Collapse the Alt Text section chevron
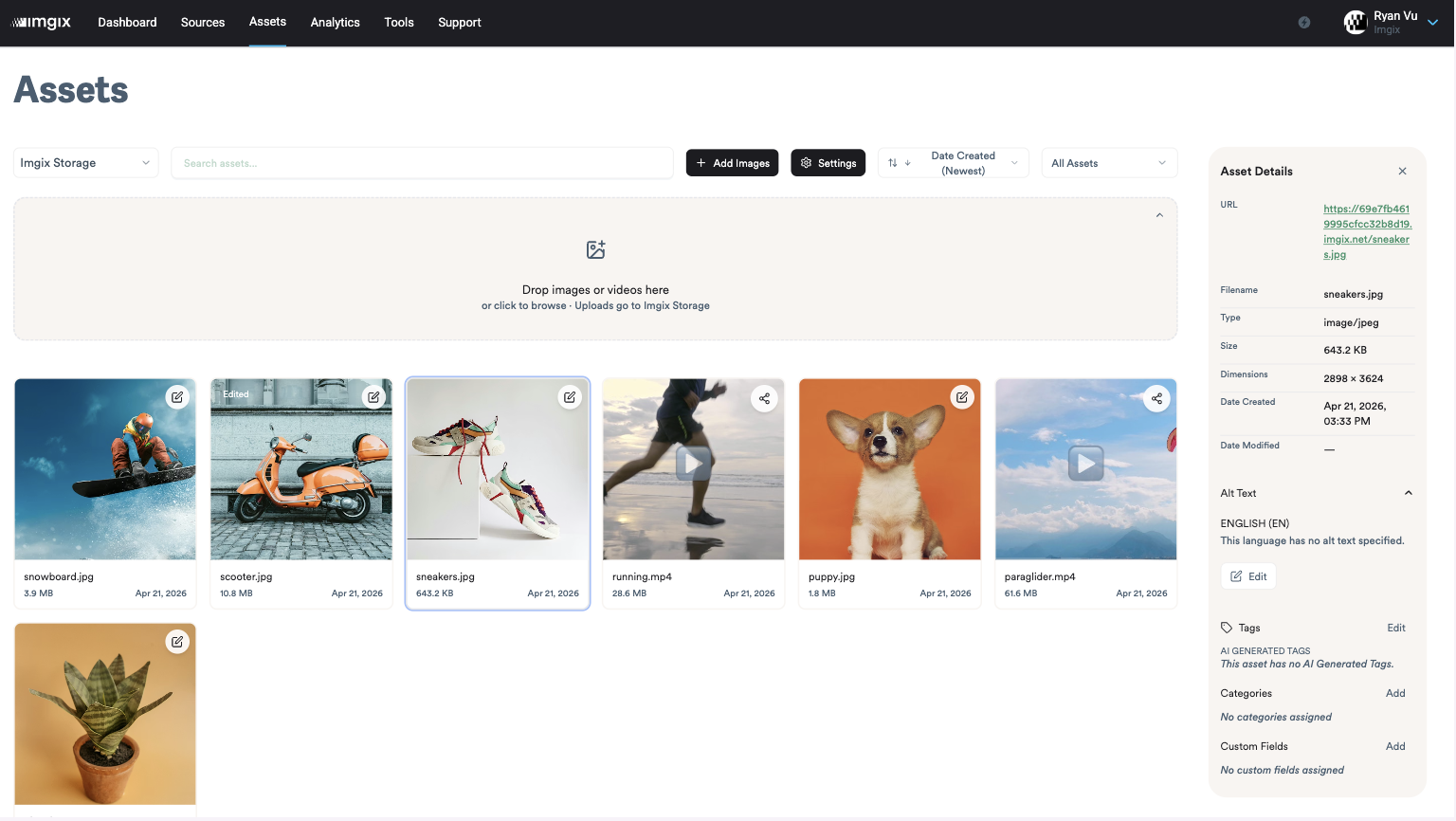 click(1408, 492)
